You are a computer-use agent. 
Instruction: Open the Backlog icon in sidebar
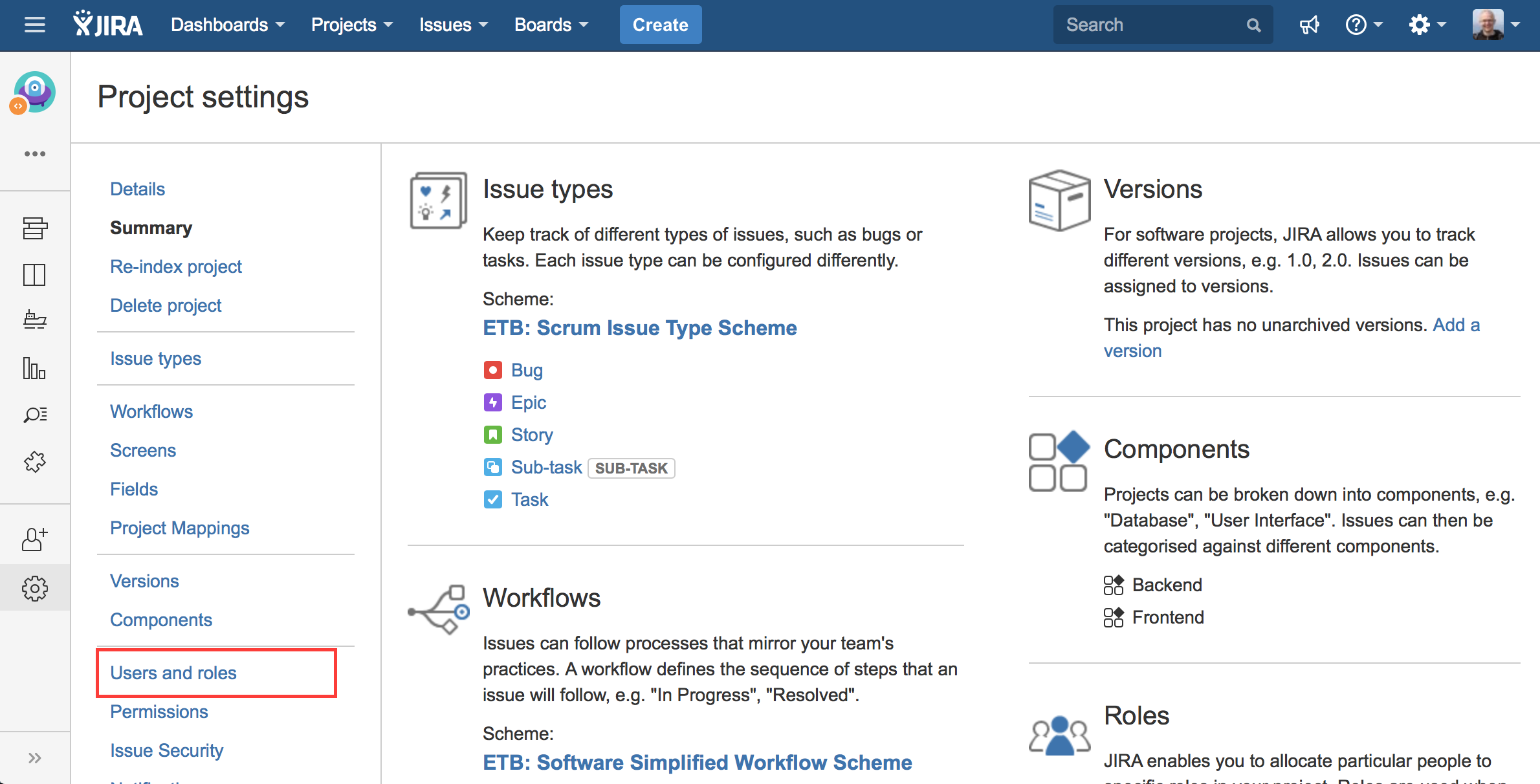pyautogui.click(x=35, y=228)
